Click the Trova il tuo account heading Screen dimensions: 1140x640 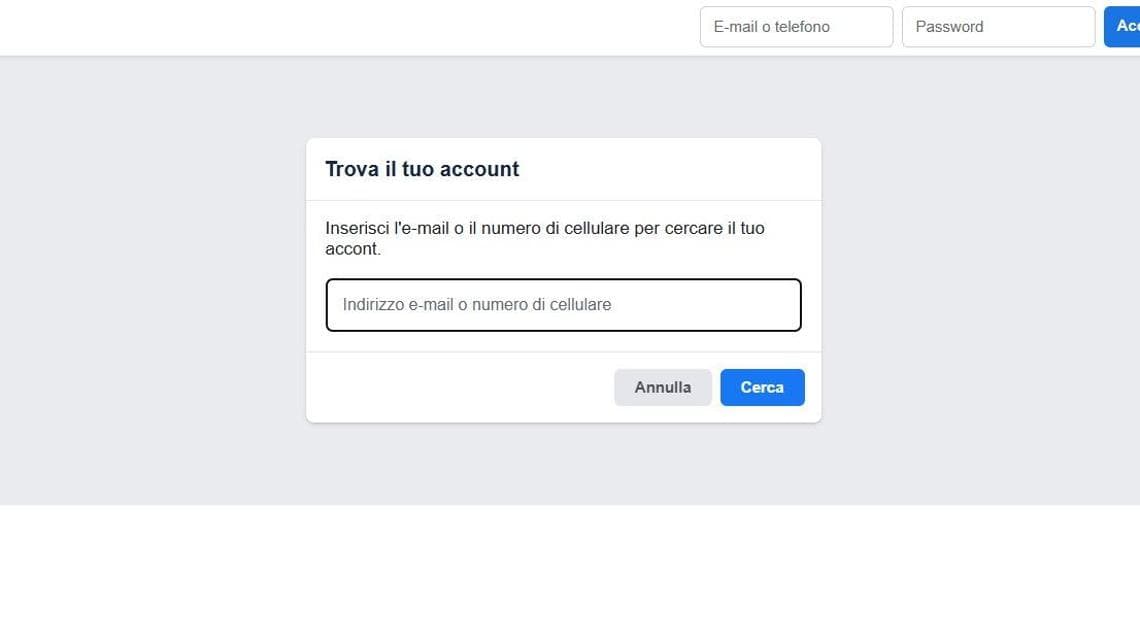click(422, 169)
